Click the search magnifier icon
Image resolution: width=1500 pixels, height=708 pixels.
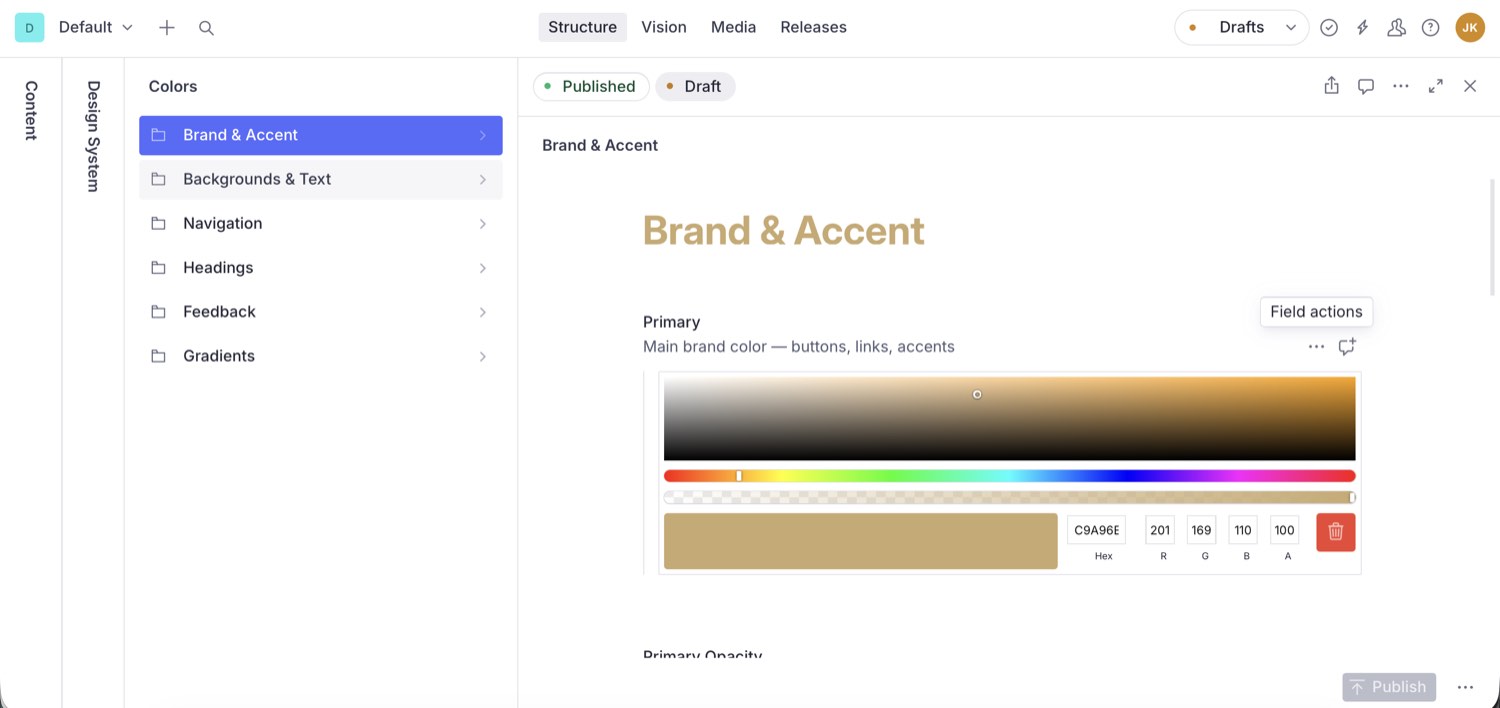click(206, 28)
